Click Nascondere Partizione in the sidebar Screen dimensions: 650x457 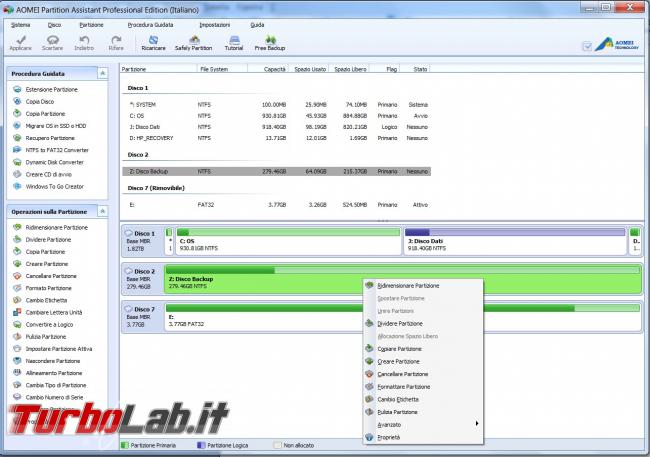click(x=53, y=361)
